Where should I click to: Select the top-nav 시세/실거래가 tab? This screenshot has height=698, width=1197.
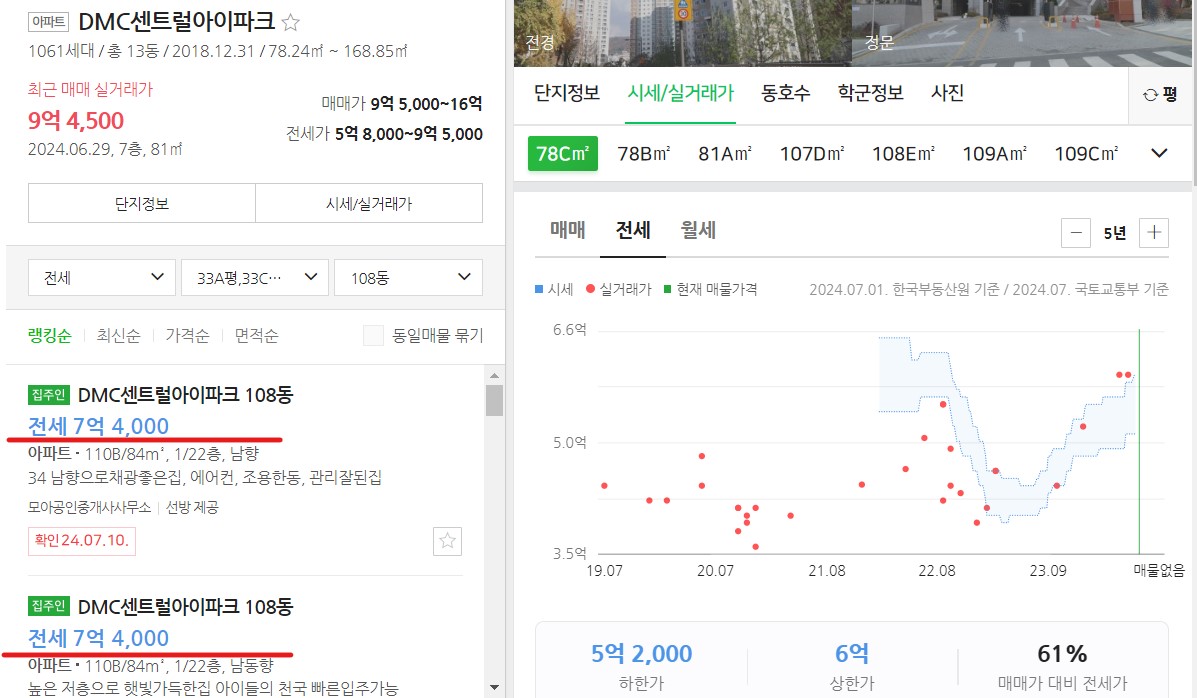(680, 93)
